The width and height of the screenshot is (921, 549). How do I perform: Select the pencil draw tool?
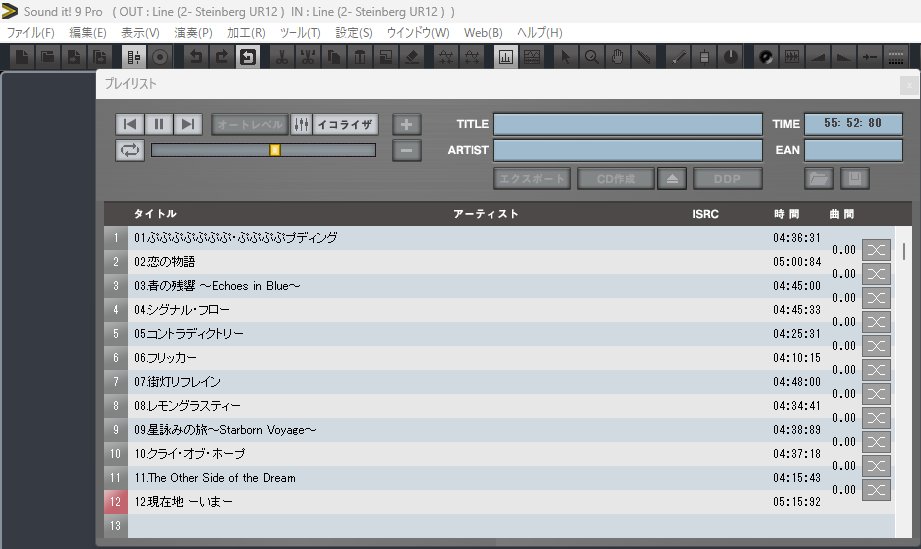pos(678,57)
